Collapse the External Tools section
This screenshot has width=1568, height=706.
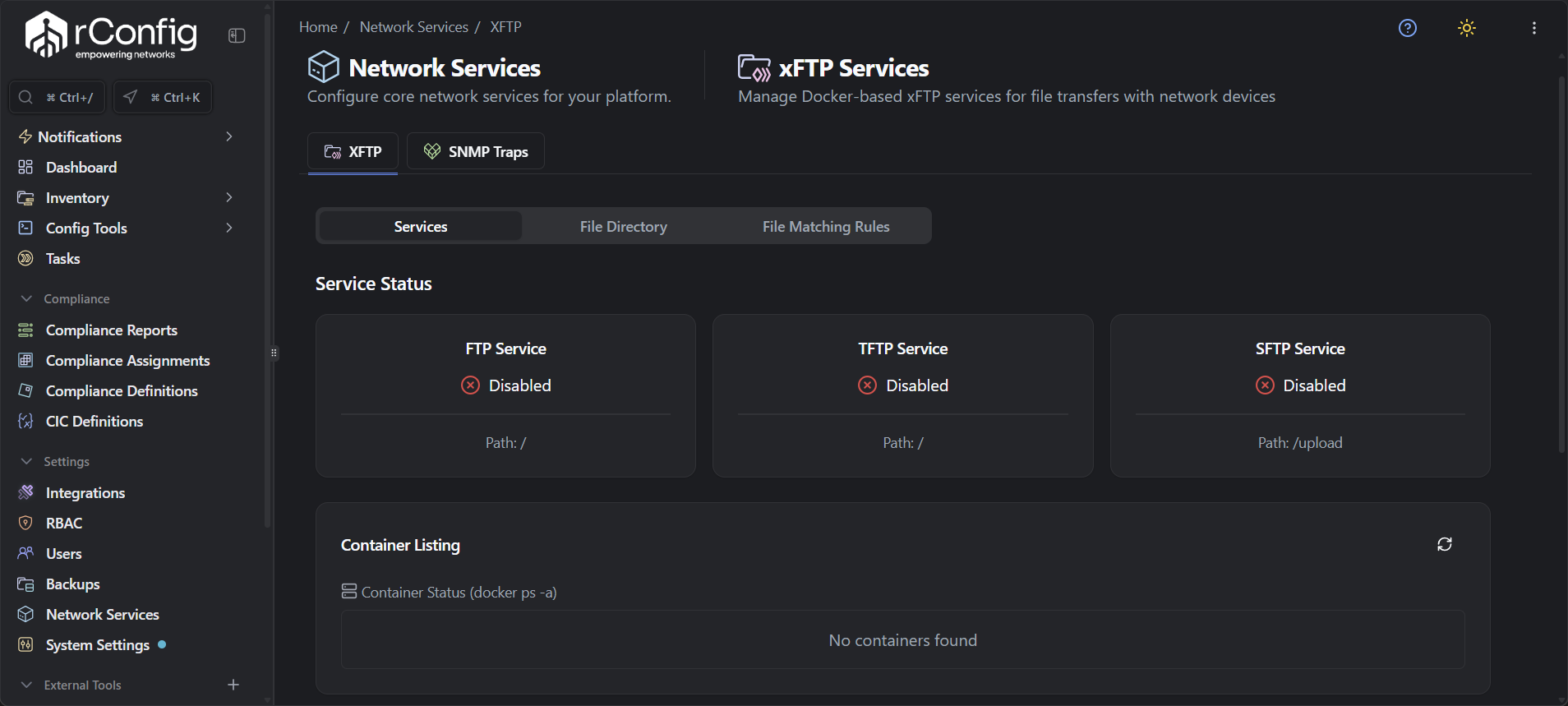click(26, 685)
